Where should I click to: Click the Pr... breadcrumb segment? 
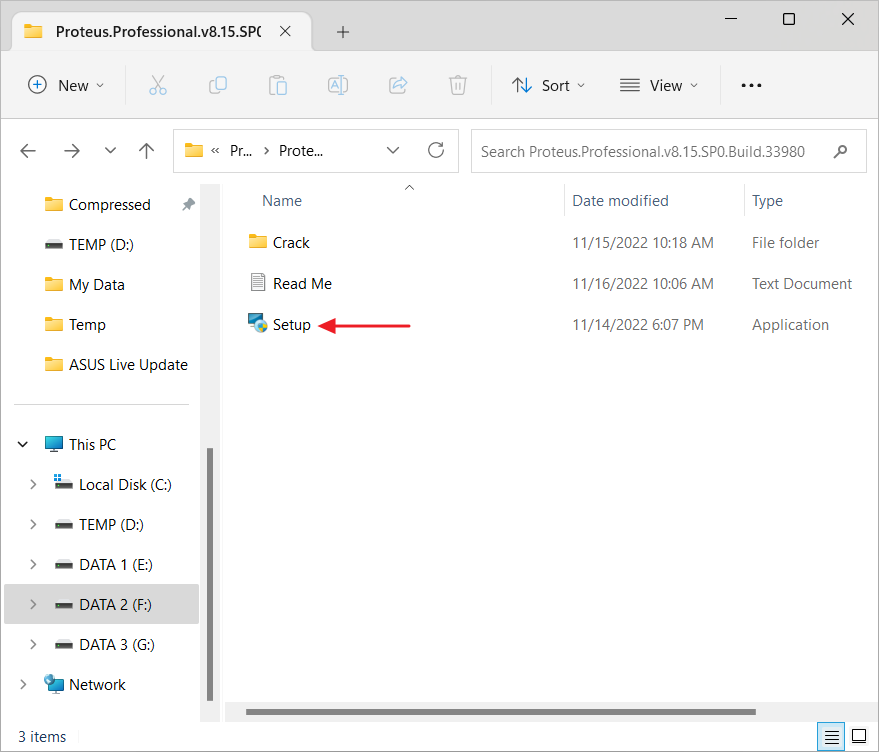point(240,151)
